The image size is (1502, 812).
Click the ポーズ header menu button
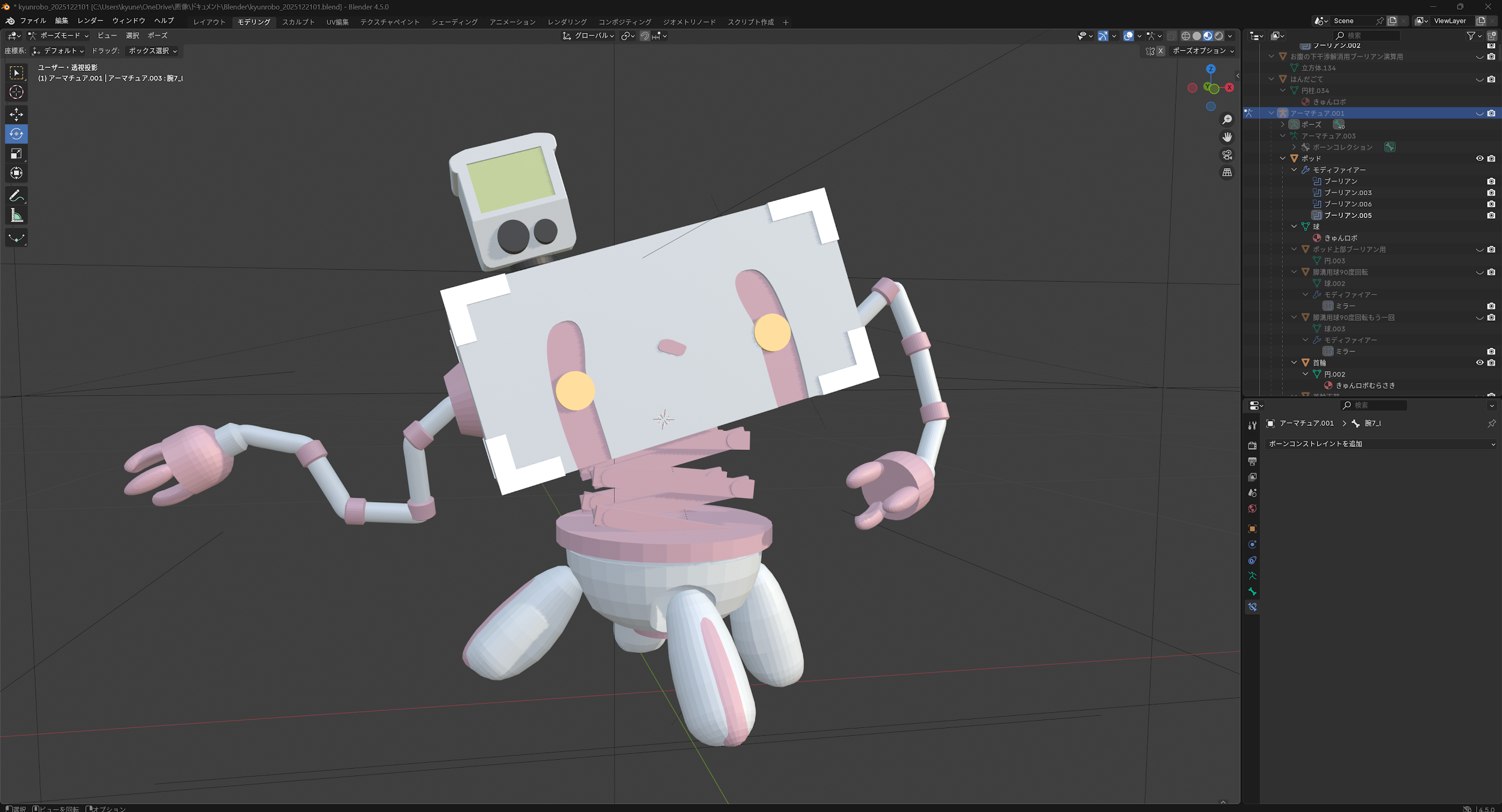157,36
